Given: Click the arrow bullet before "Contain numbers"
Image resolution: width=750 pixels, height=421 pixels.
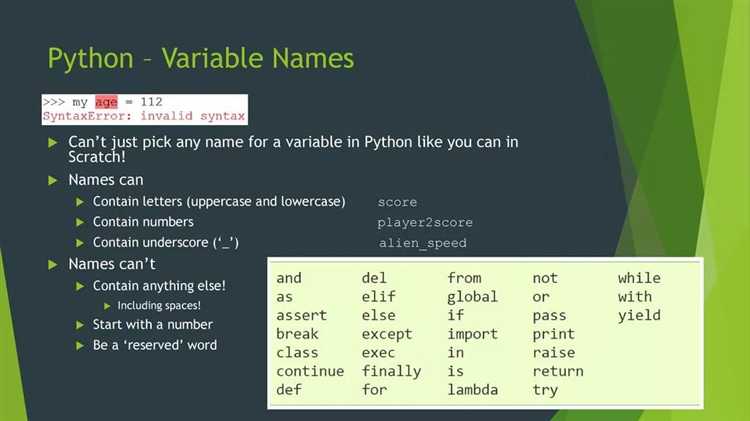Looking at the screenshot, I should click(82, 222).
